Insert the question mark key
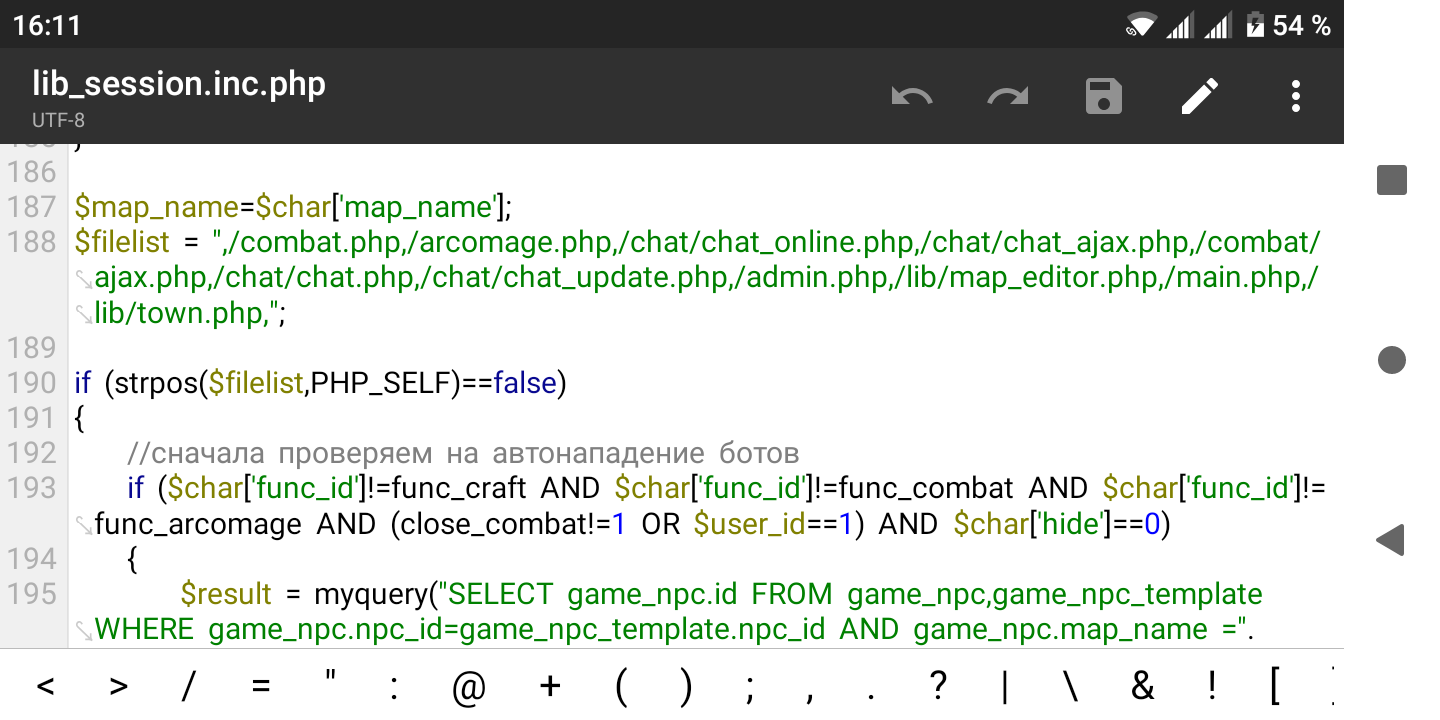Viewport: 1440px width, 720px height. pyautogui.click(x=937, y=686)
